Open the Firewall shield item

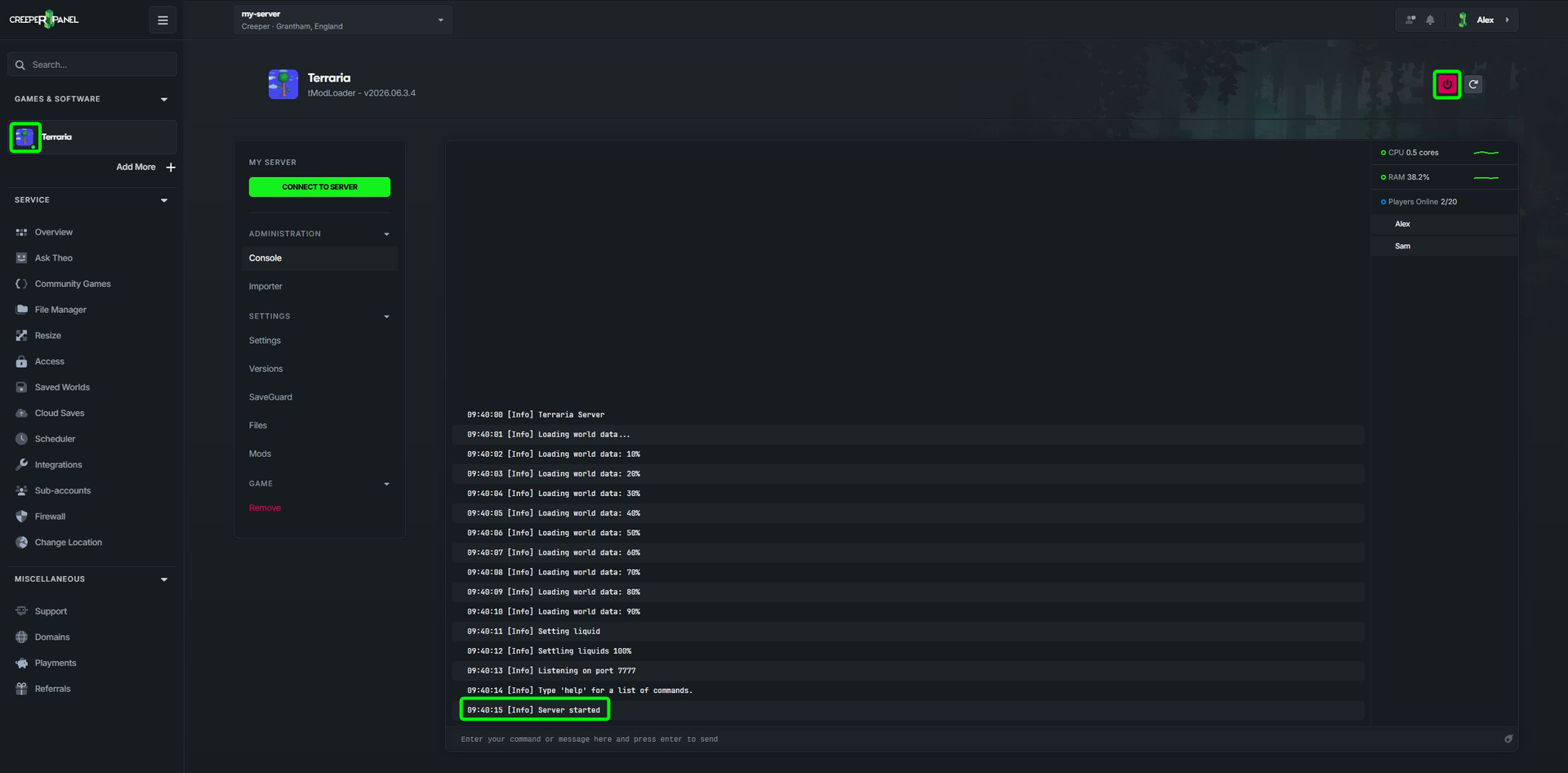(50, 516)
